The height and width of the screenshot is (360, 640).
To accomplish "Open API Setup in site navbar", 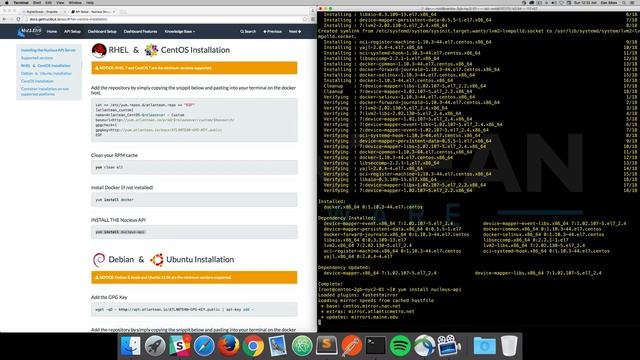I will point(72,31).
